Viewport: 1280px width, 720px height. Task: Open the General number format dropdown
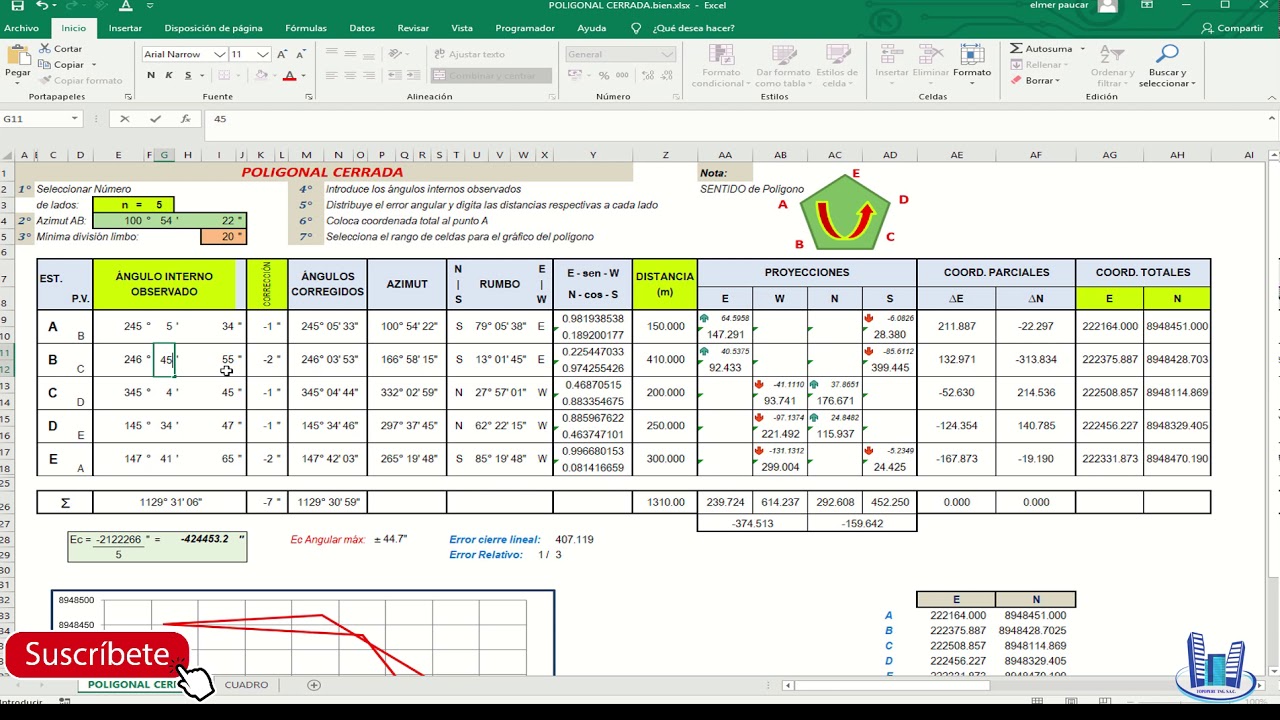pyautogui.click(x=668, y=54)
